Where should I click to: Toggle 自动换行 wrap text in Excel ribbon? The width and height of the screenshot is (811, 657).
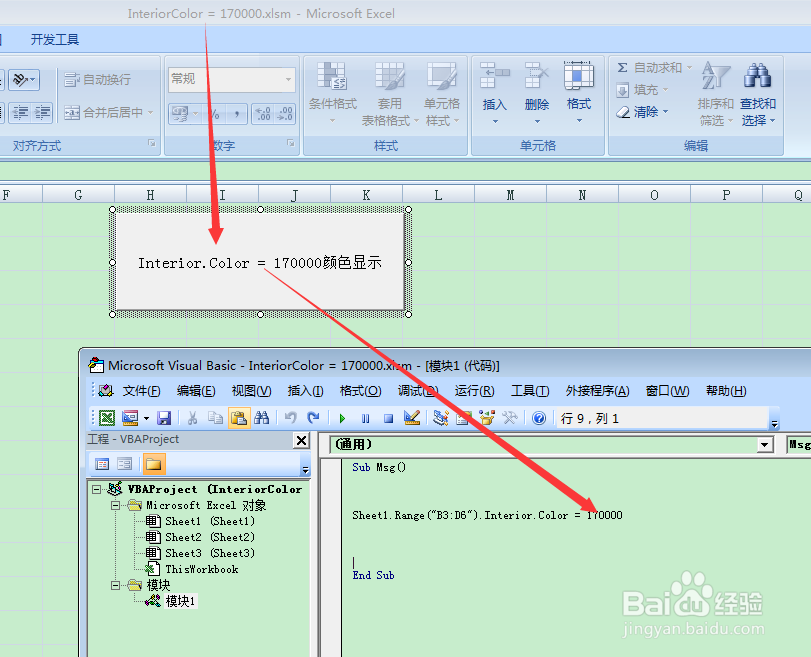(97, 80)
